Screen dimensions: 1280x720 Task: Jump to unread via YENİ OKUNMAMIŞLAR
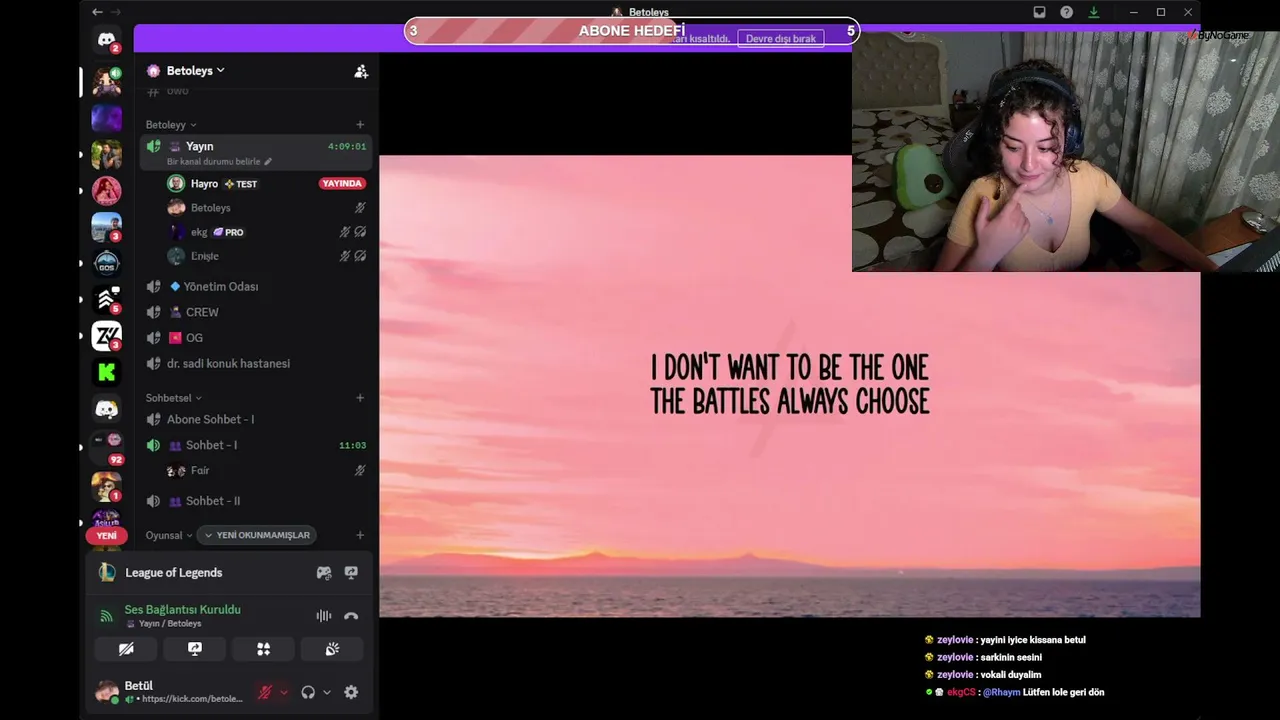pos(257,535)
